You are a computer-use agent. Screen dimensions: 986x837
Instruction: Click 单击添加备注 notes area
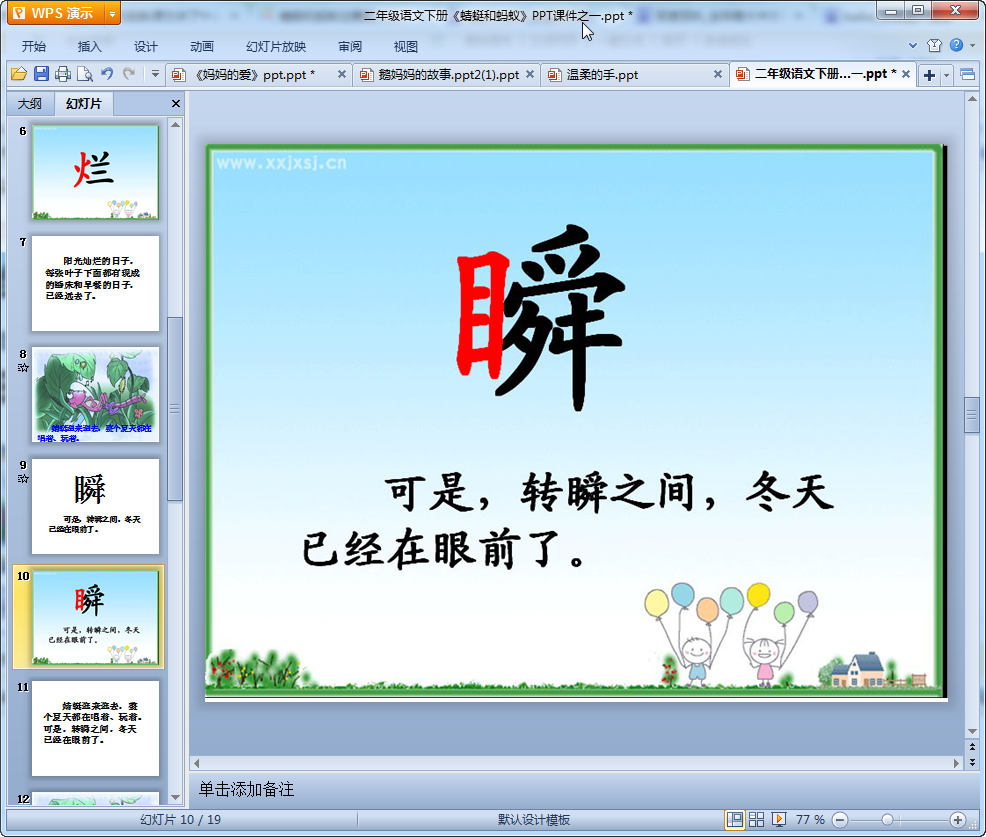coord(247,789)
